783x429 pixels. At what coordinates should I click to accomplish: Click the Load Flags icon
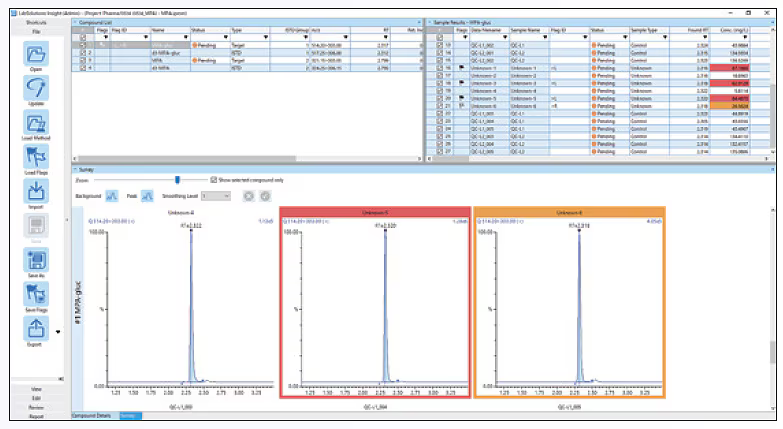[x=36, y=158]
